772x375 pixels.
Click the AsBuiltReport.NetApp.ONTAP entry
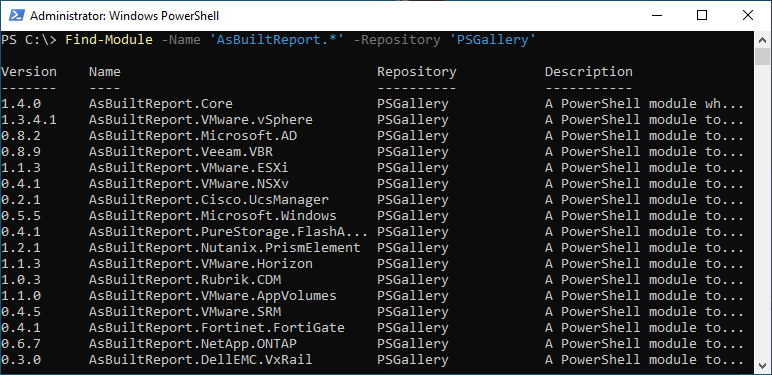click(193, 344)
